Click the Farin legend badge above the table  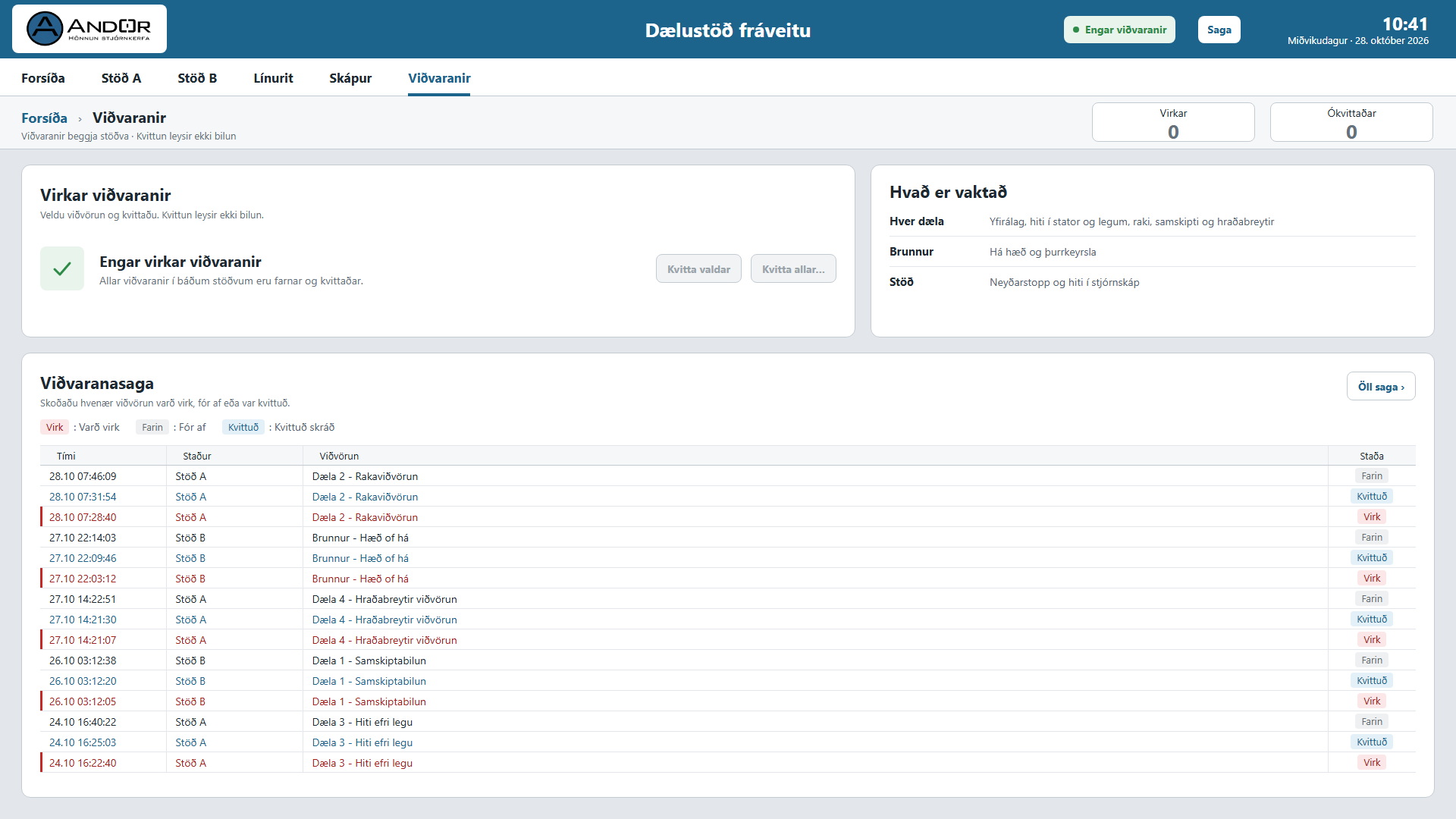(152, 427)
